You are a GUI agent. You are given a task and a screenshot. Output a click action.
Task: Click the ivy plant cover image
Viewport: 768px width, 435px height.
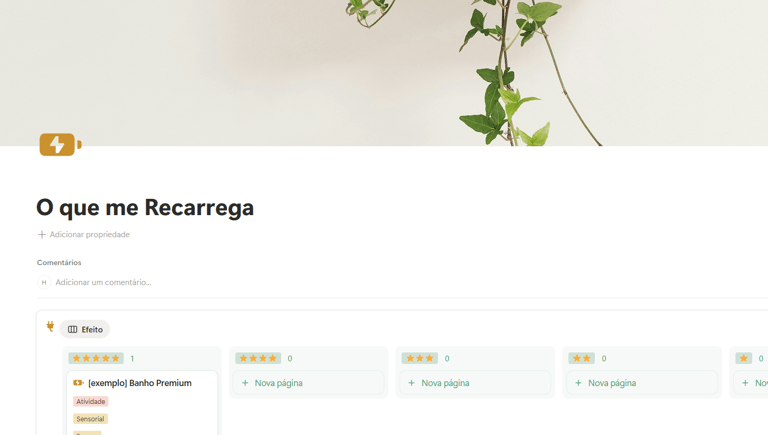[x=384, y=72]
